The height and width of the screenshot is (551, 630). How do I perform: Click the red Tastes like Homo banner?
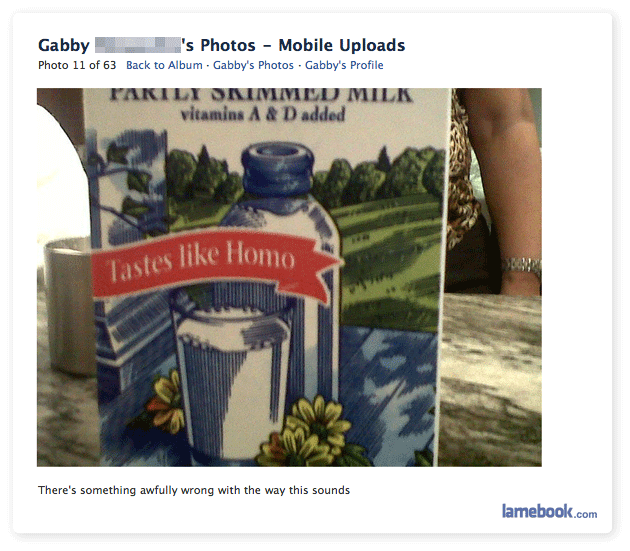[216, 263]
